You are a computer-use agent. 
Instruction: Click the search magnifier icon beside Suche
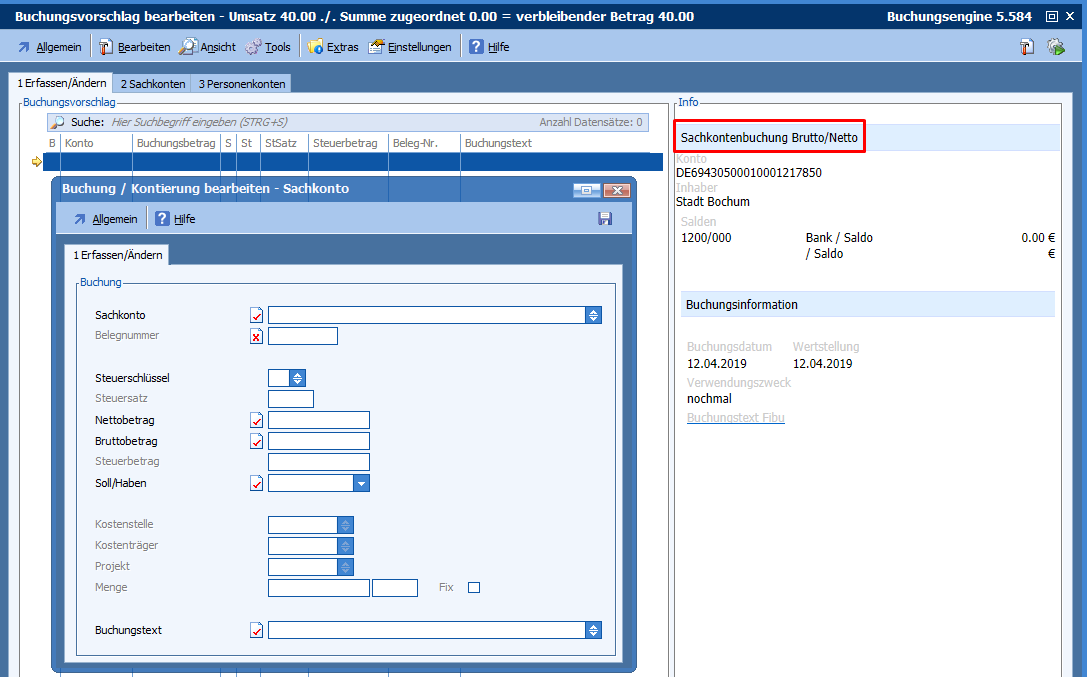(x=58, y=122)
